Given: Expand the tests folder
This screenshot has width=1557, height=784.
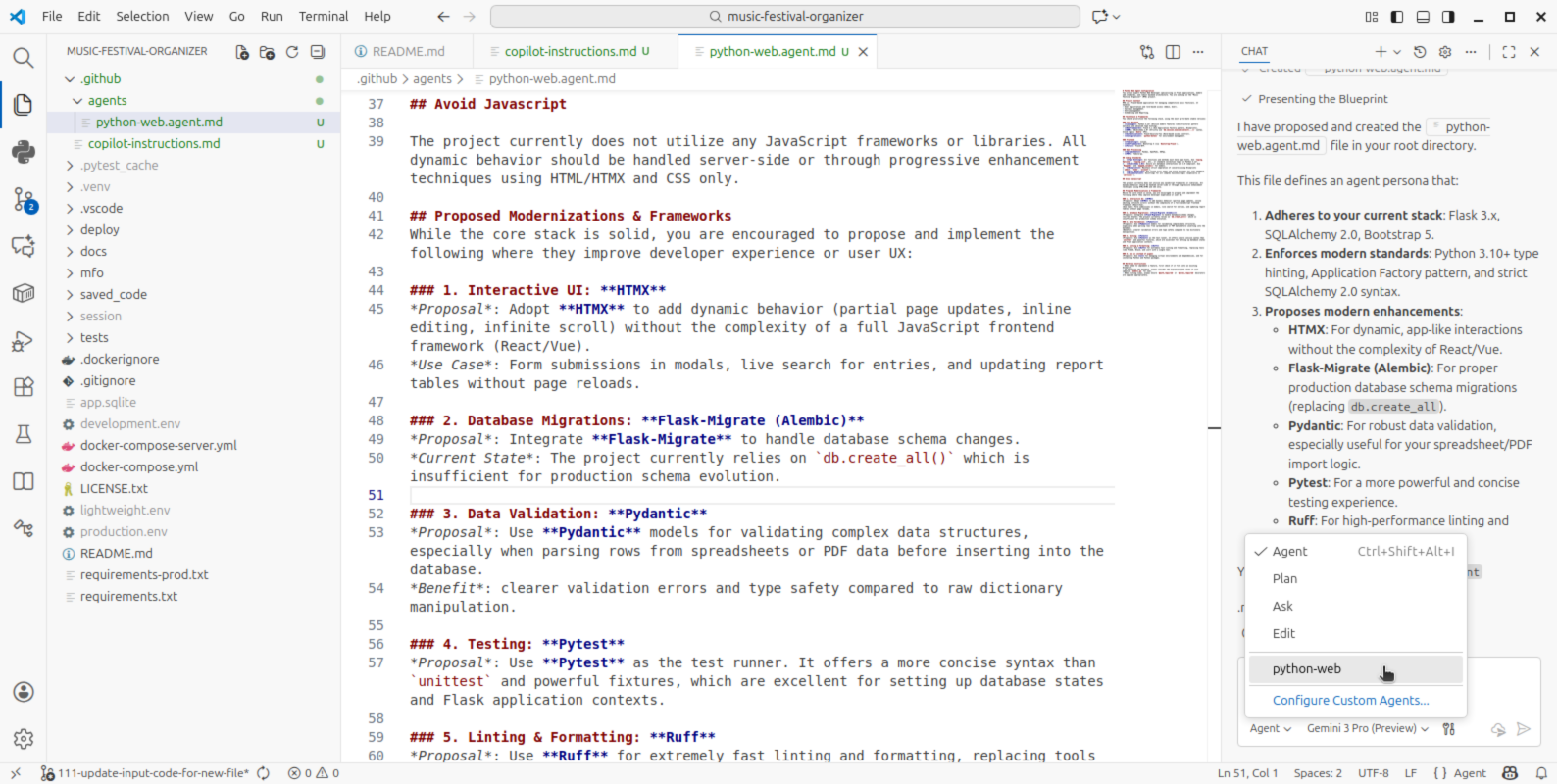Looking at the screenshot, I should 94,337.
